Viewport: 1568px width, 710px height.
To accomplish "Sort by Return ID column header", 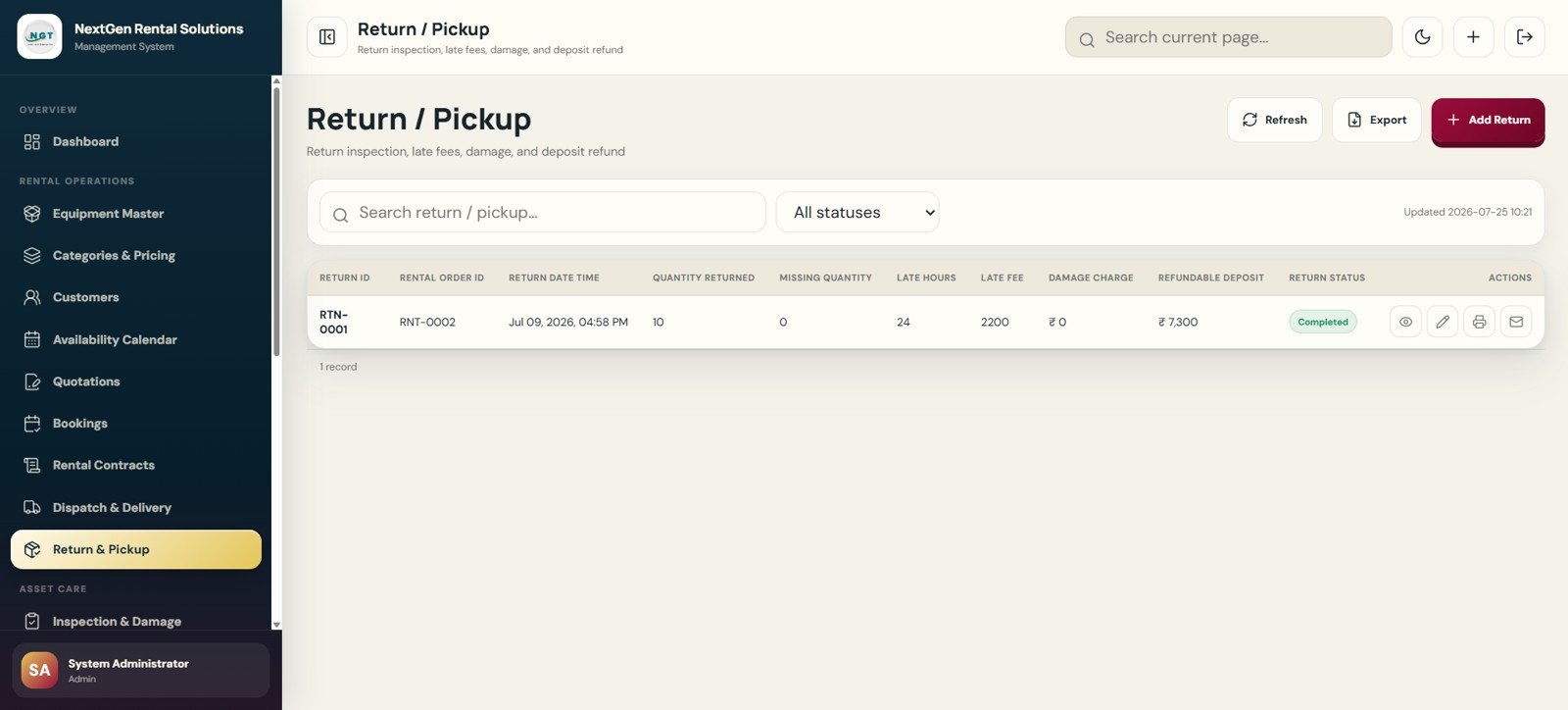I will pos(345,279).
